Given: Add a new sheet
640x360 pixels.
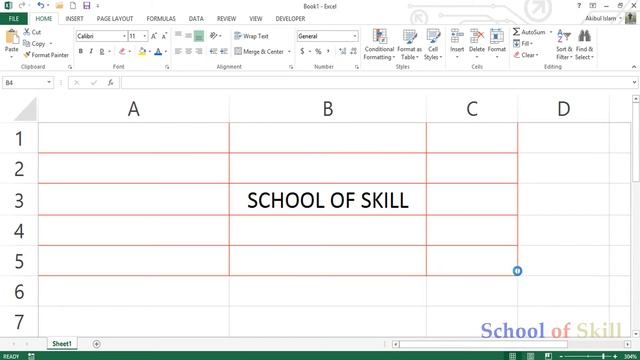Looking at the screenshot, I should click(96, 344).
